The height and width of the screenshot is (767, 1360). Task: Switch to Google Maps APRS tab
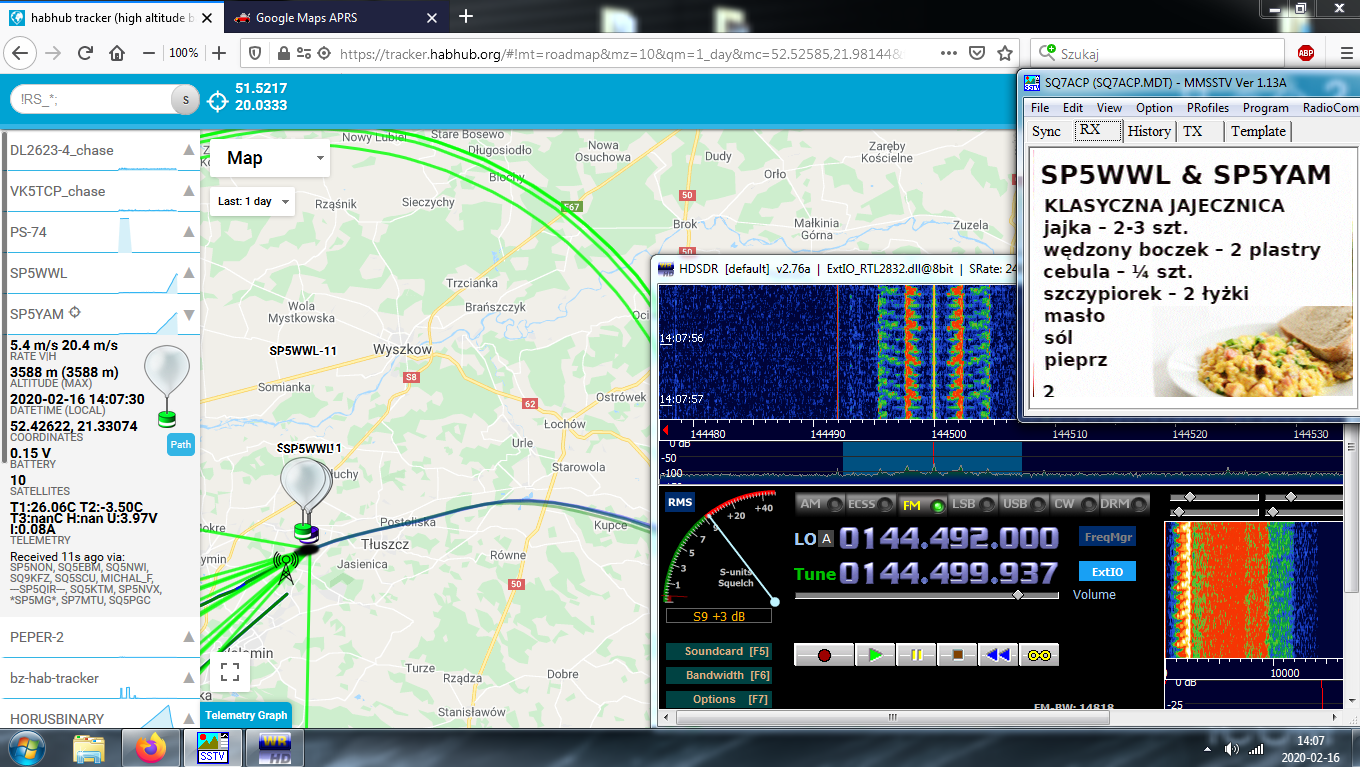pos(335,16)
